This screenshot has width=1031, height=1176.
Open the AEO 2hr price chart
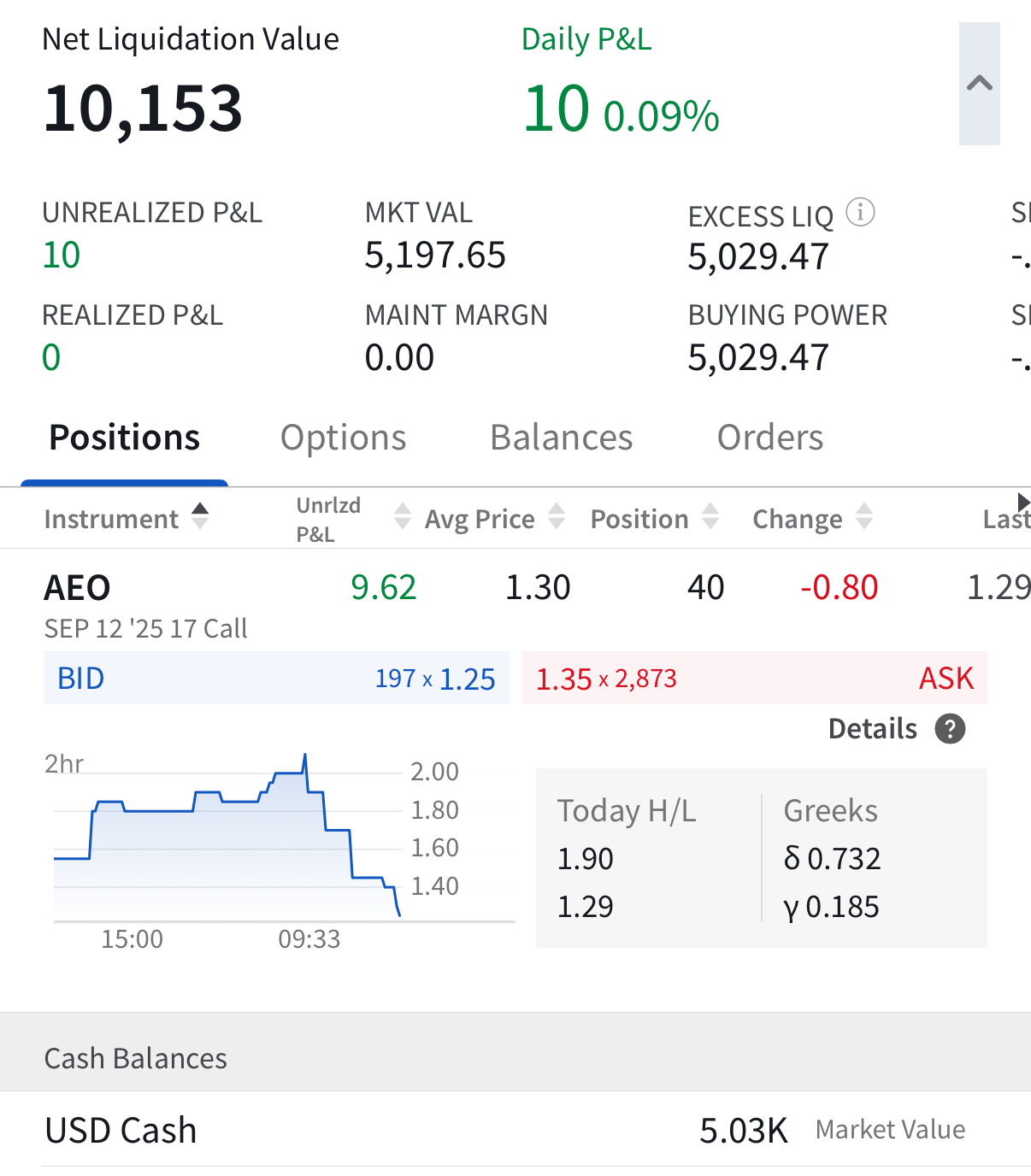[256, 846]
